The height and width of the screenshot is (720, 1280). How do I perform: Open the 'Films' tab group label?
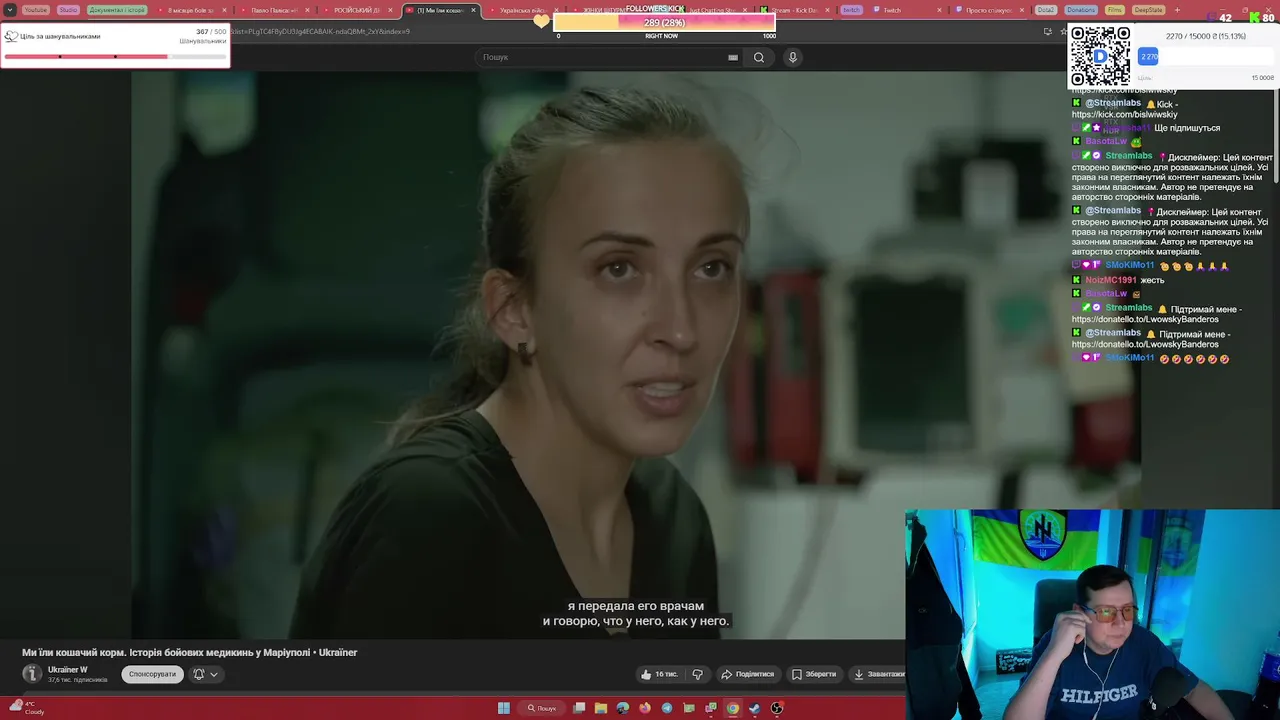[1115, 10]
